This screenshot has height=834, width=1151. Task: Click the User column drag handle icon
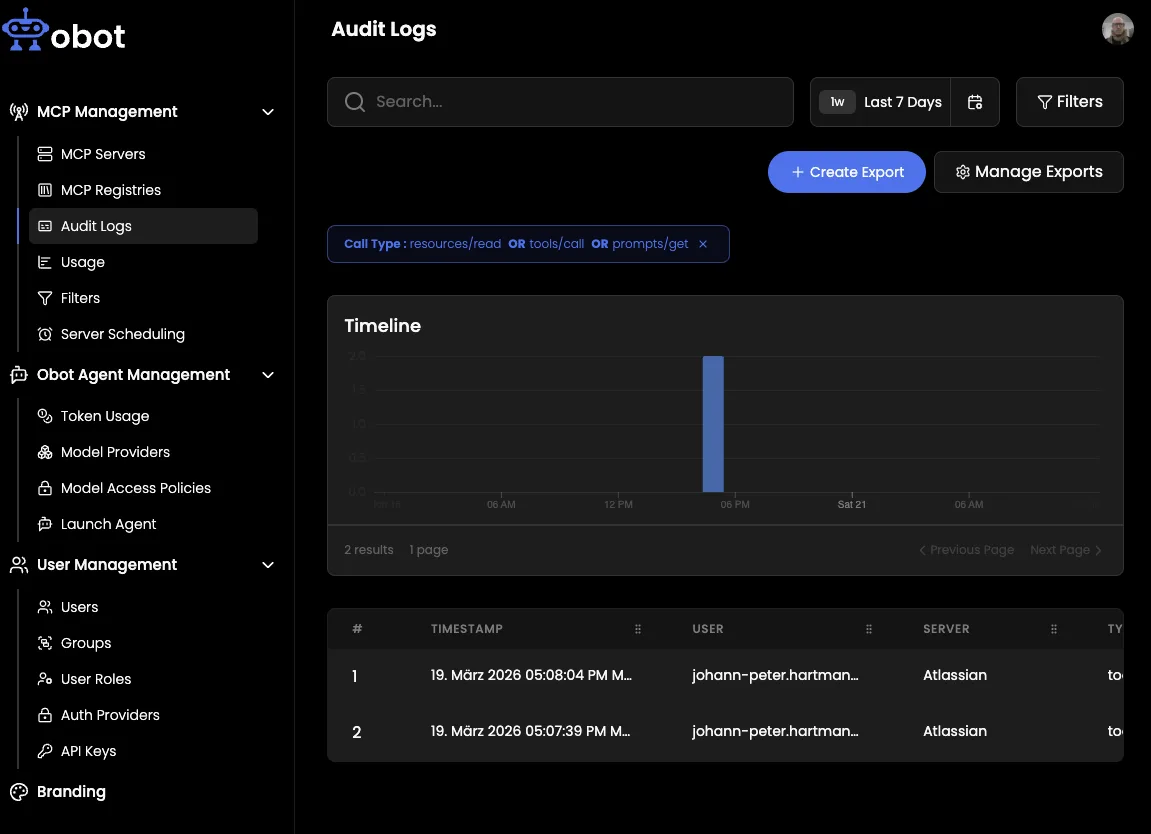(869, 629)
